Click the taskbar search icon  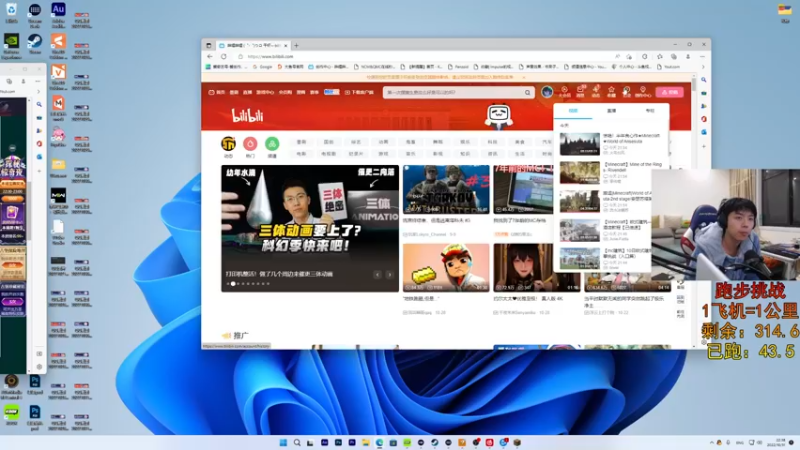(x=297, y=442)
